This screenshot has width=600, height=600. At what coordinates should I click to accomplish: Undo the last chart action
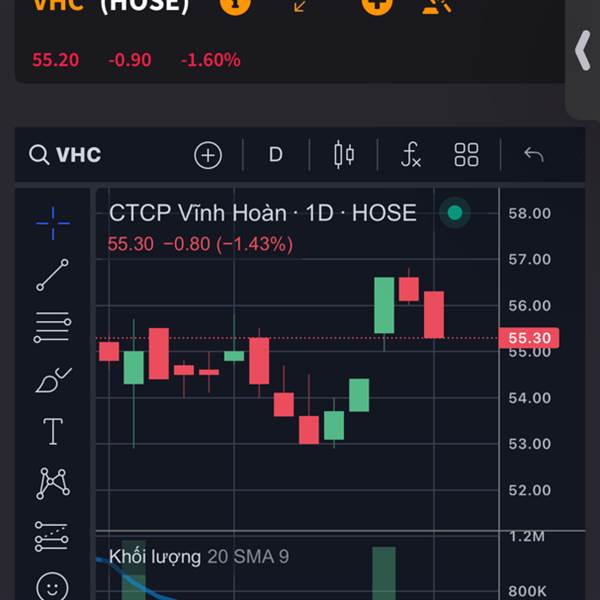[x=533, y=155]
